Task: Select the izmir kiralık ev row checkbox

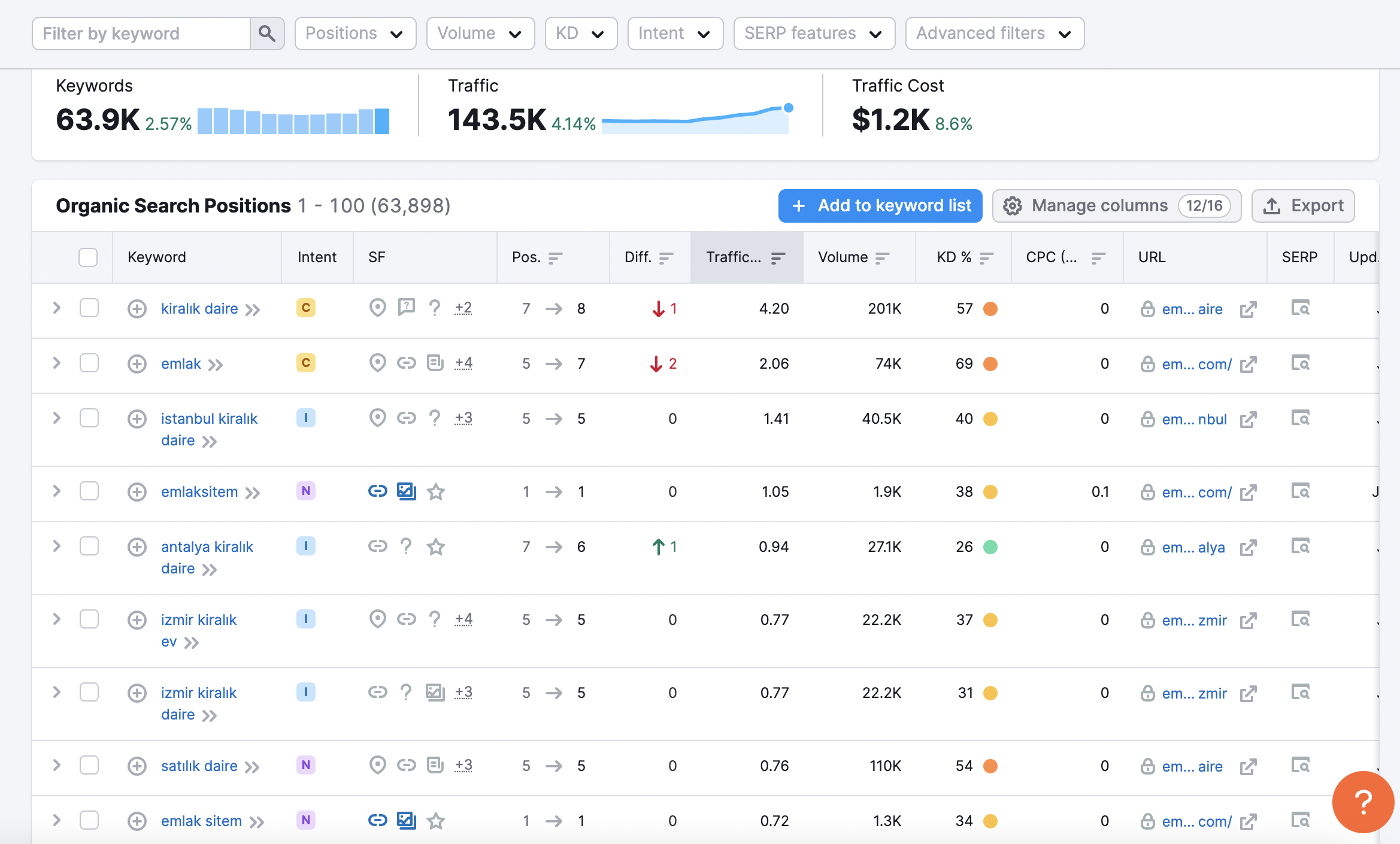Action: [x=89, y=619]
